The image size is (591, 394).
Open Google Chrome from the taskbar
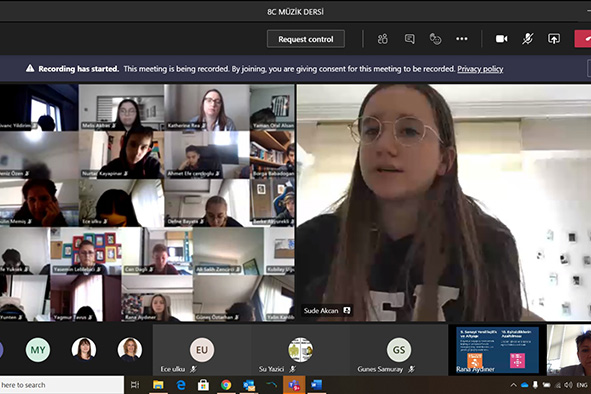pos(226,385)
